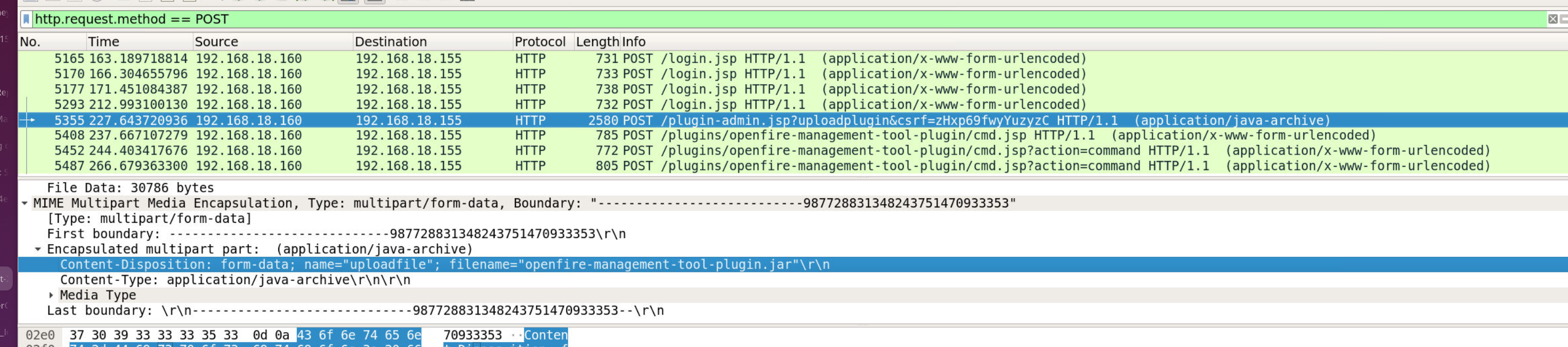
Task: Select the Content-Disposition detail line
Action: (x=444, y=265)
